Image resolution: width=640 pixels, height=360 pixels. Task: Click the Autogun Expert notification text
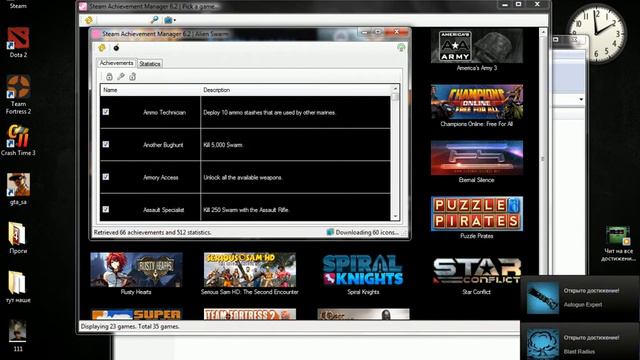(583, 304)
